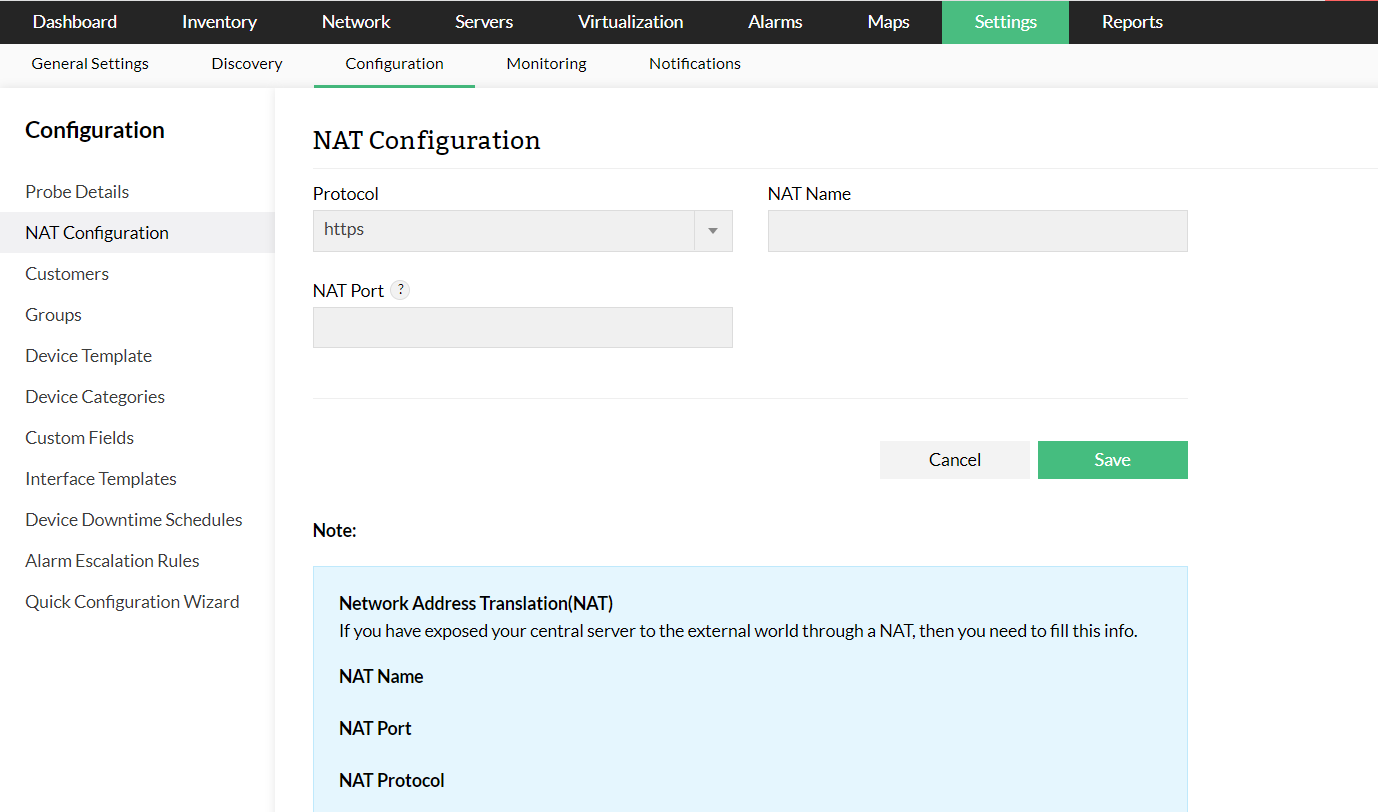
Task: Focus the NAT Port text field
Action: [x=522, y=328]
